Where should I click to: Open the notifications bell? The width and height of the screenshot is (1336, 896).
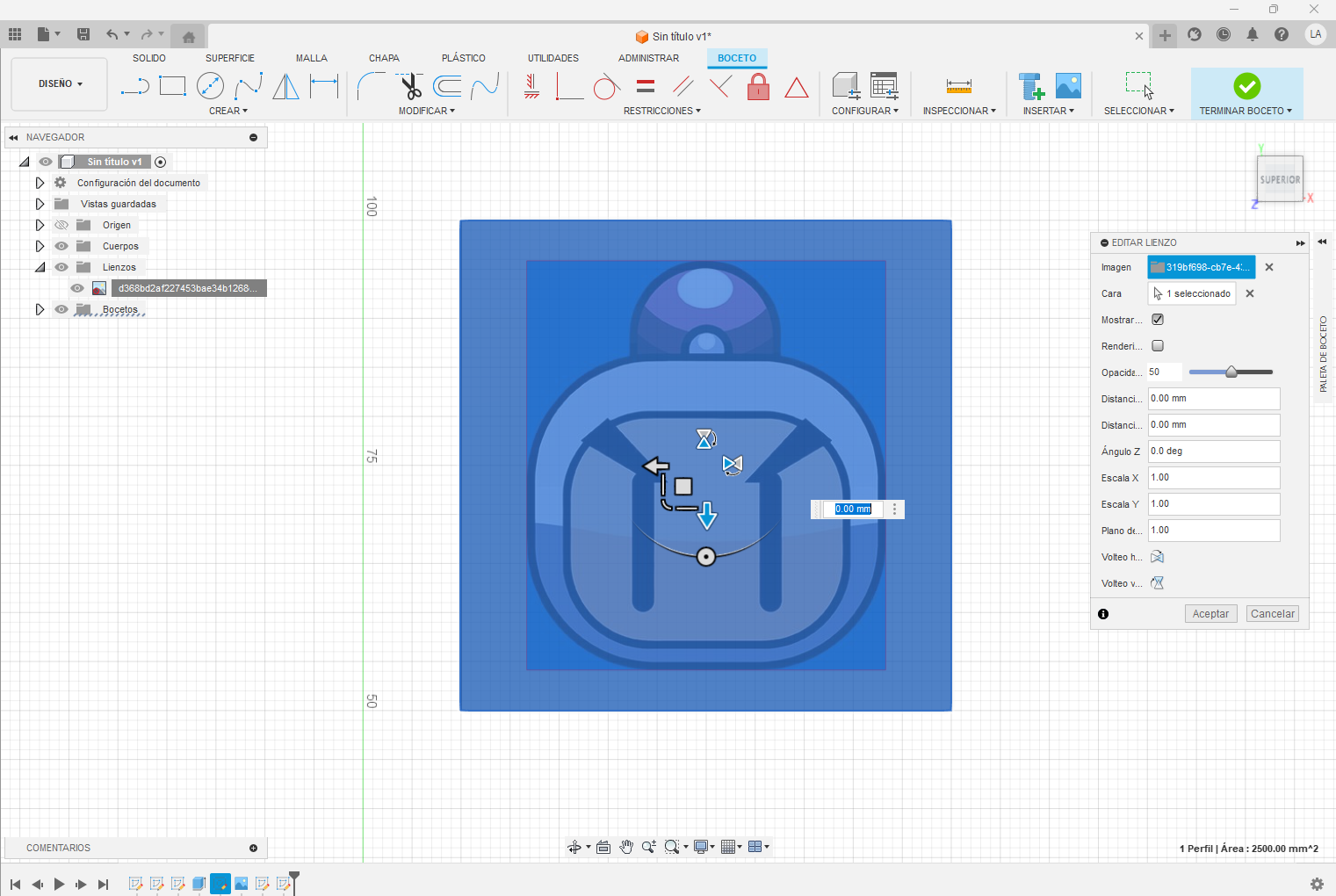point(1253,34)
